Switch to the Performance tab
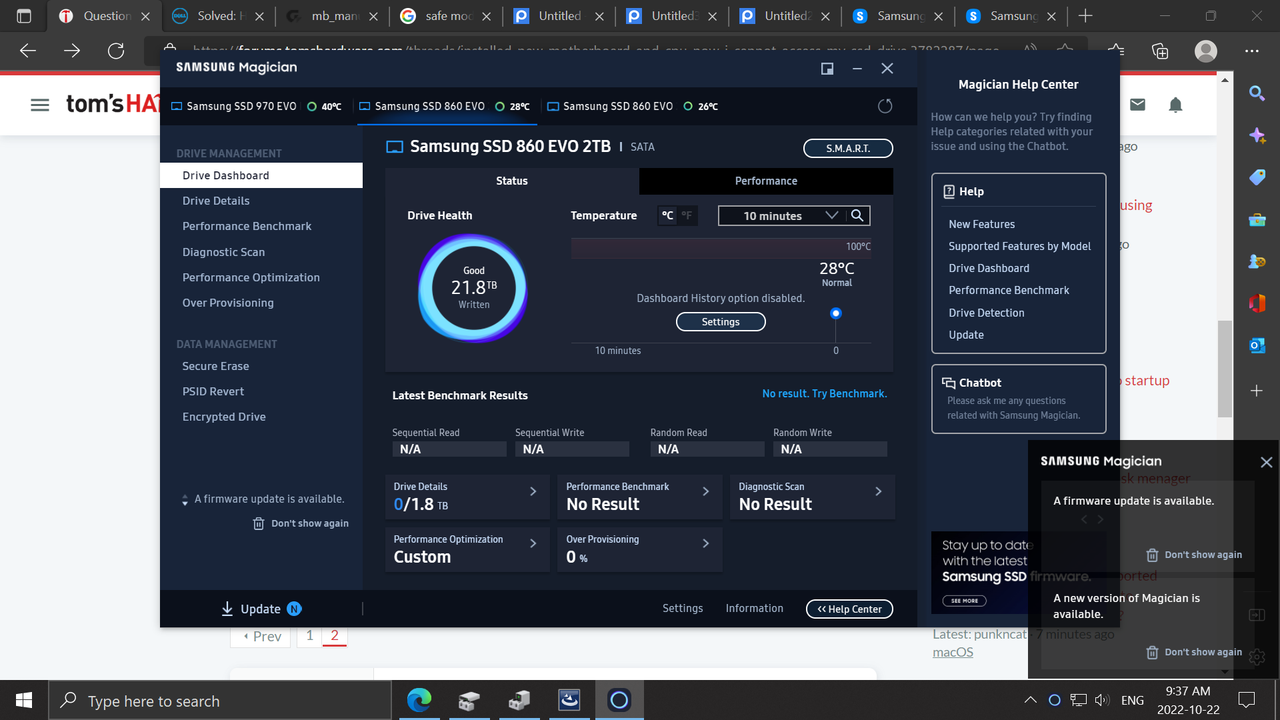The width and height of the screenshot is (1280, 720). (x=766, y=181)
